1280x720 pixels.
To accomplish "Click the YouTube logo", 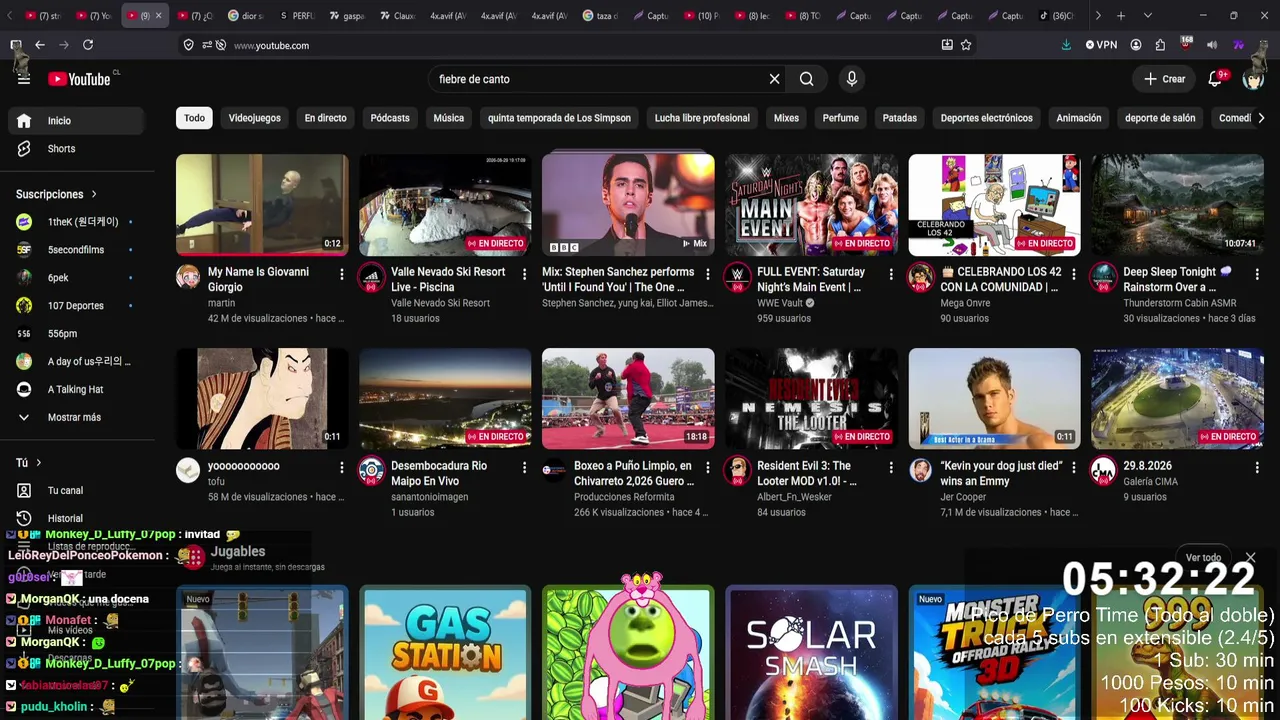I will coord(79,79).
